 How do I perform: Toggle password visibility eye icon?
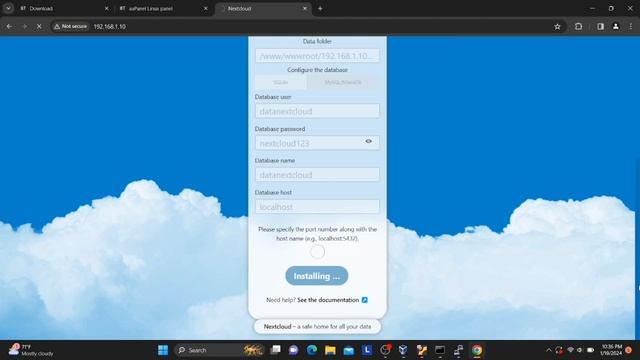pos(368,141)
